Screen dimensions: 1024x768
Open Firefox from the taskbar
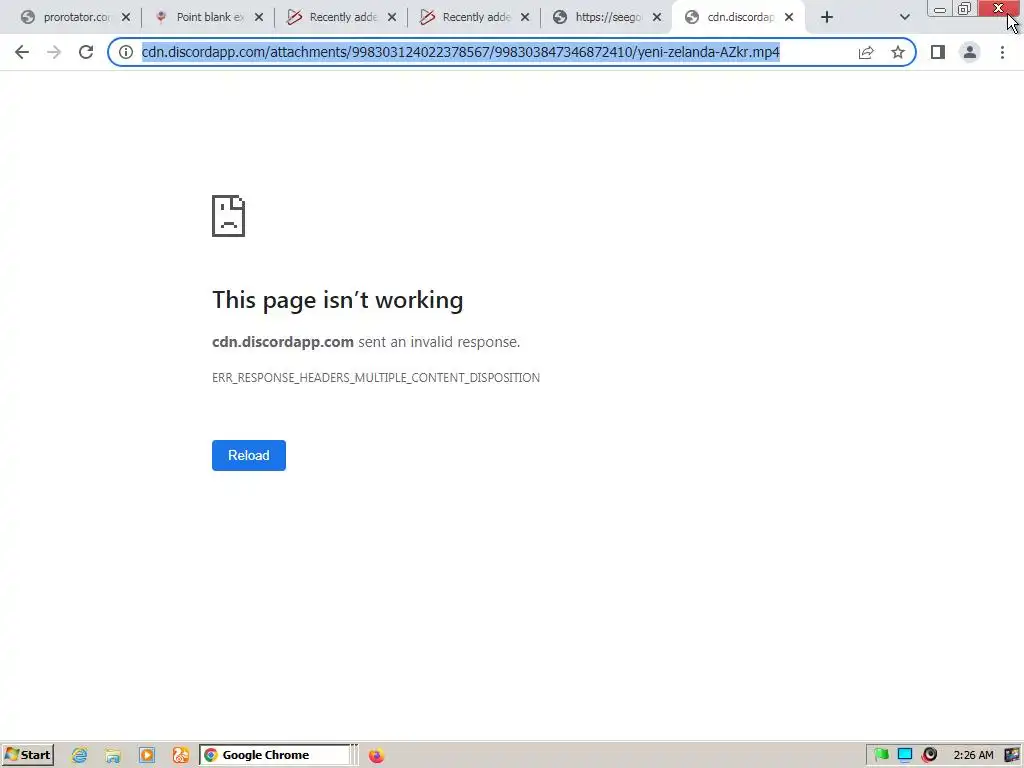376,756
